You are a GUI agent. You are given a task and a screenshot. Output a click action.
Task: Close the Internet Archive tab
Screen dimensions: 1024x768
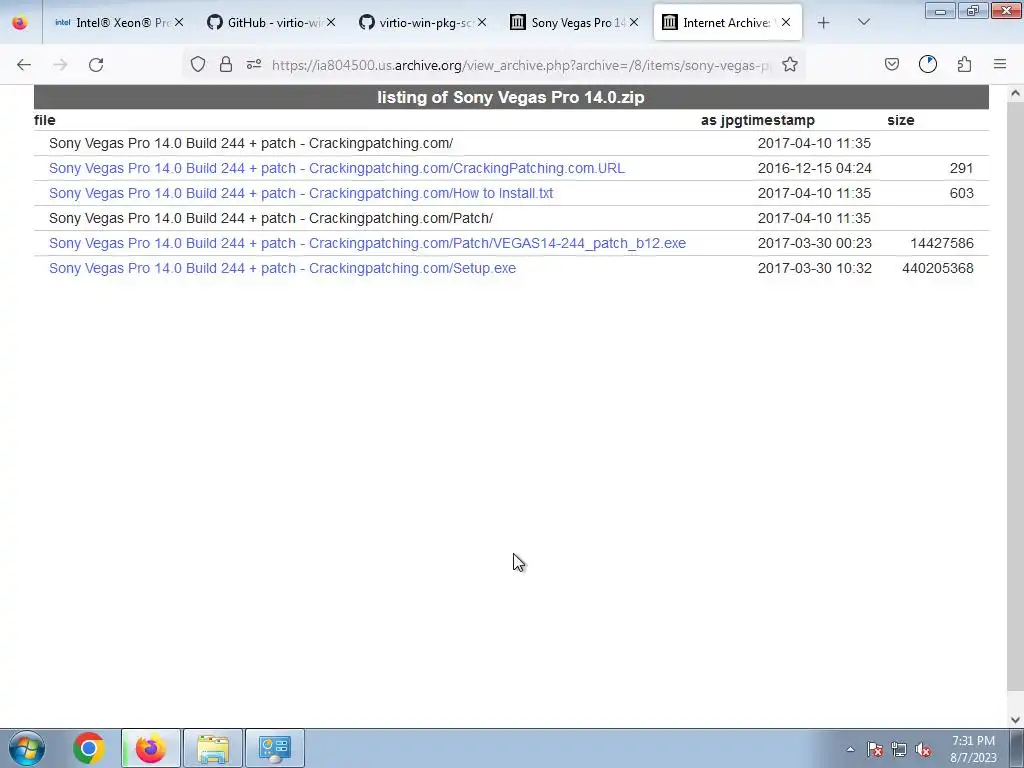(786, 22)
